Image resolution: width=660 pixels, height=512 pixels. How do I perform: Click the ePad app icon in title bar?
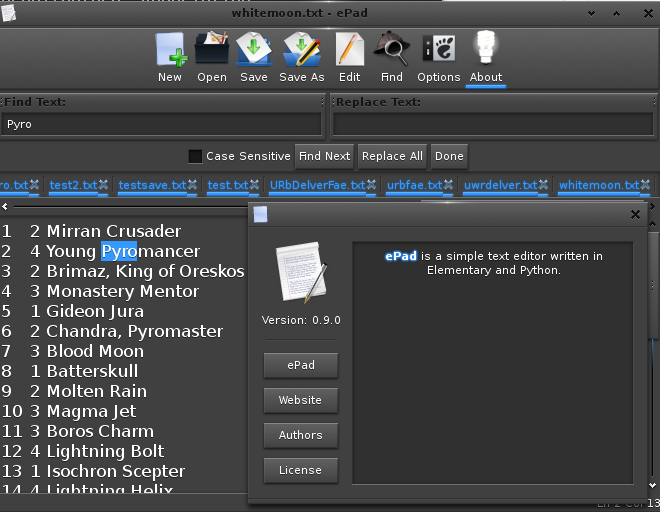point(8,13)
